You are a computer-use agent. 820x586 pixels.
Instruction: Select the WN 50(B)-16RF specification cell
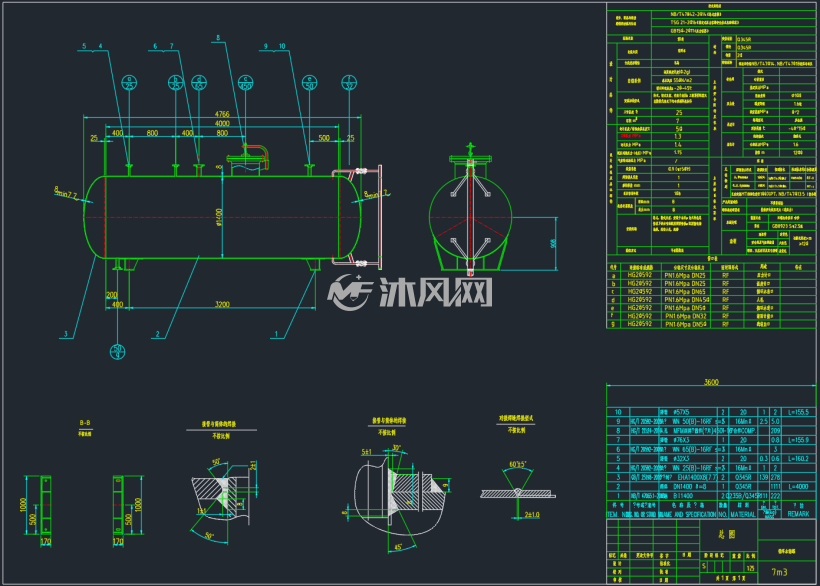[694, 421]
